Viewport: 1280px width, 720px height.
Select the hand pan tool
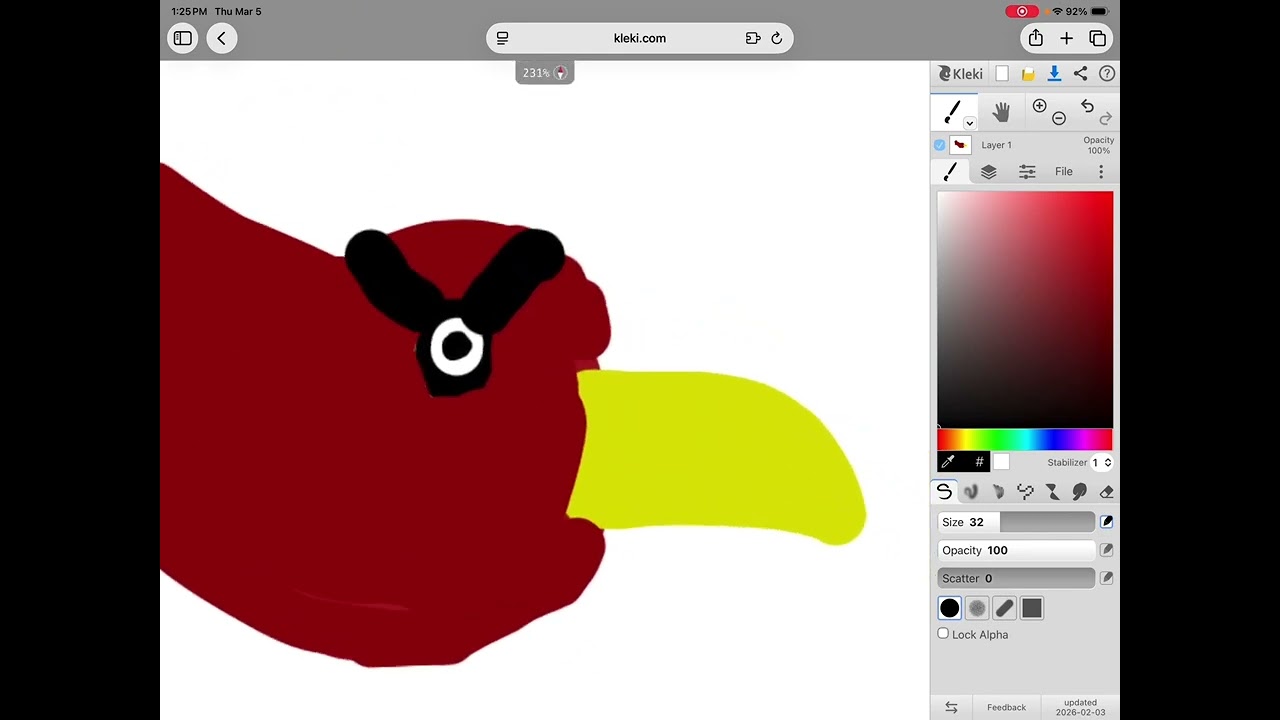click(x=1001, y=112)
